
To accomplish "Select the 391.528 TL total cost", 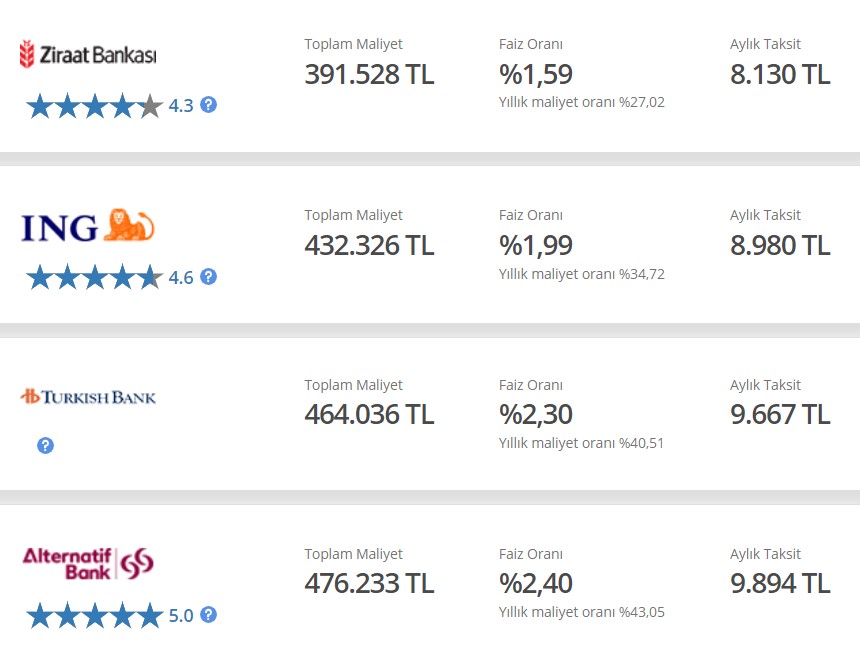I will pos(369,75).
